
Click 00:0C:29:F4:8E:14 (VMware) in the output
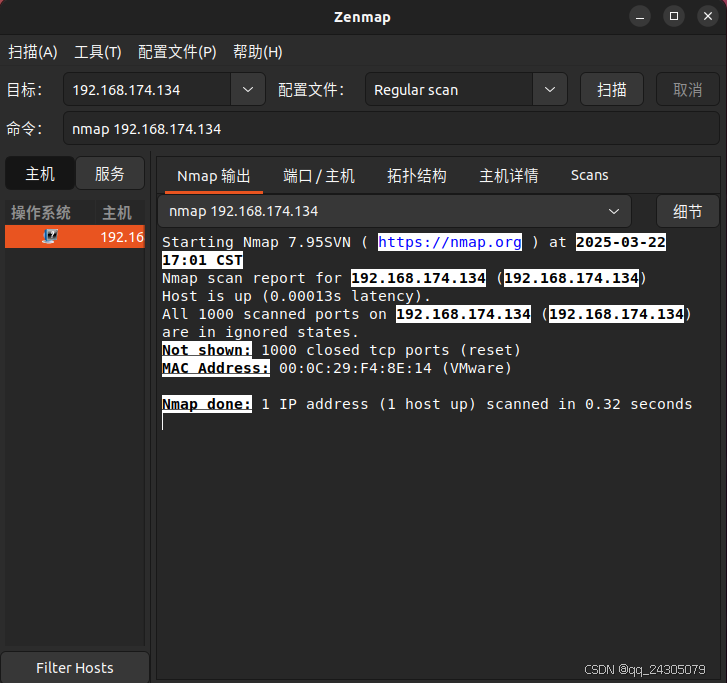click(395, 368)
